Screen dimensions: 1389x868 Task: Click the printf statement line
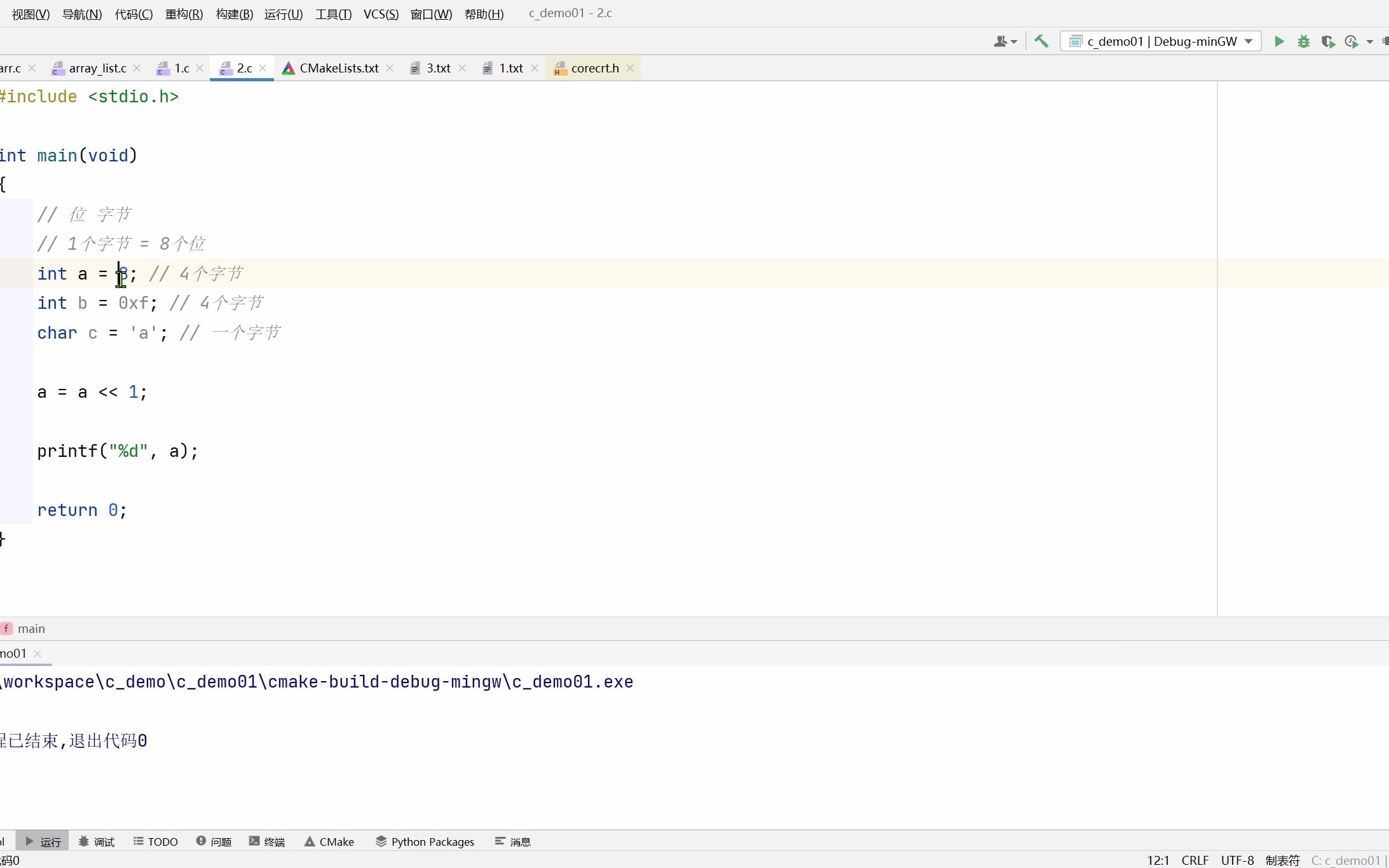[118, 451]
